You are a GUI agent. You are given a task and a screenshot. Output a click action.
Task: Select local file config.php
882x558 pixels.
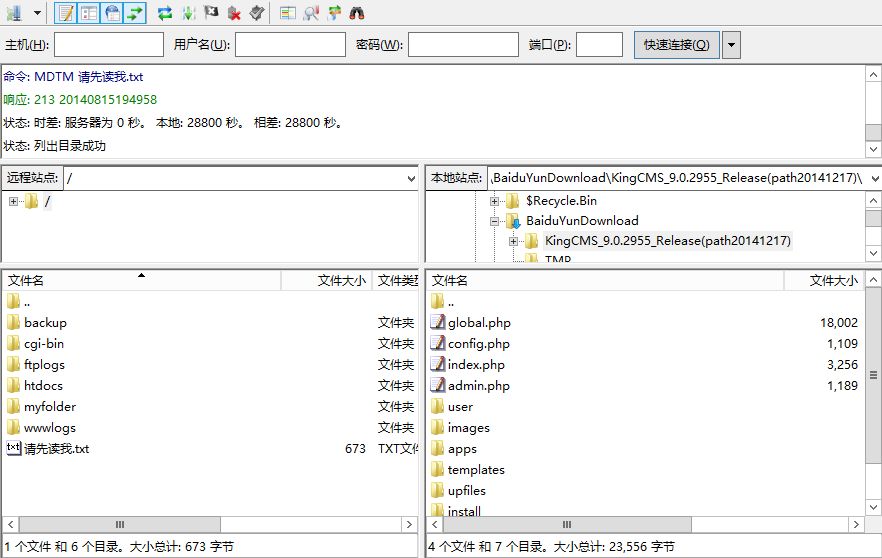(479, 344)
